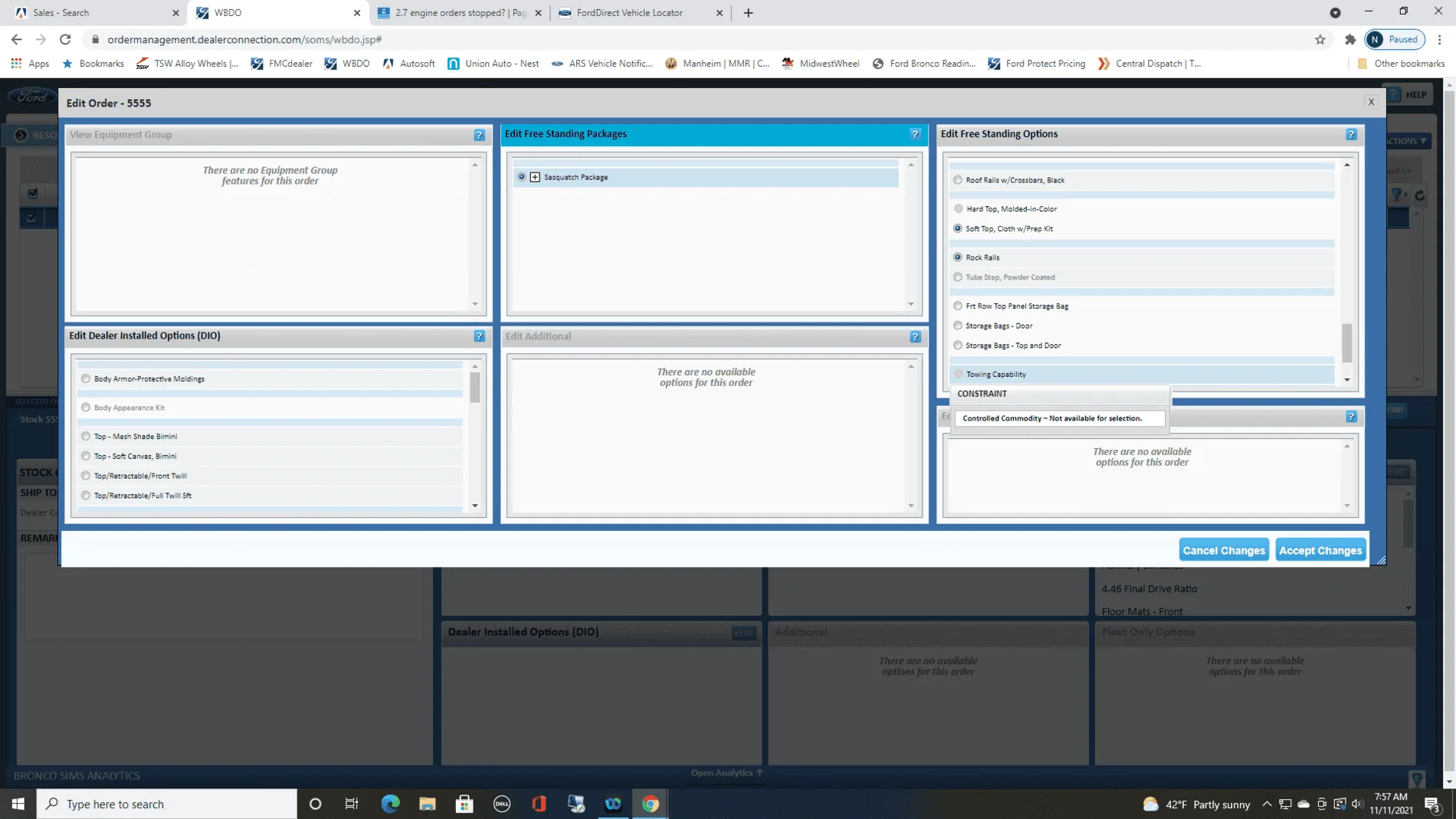1456x819 pixels.
Task: Open Windows Start menu
Action: pos(18,804)
